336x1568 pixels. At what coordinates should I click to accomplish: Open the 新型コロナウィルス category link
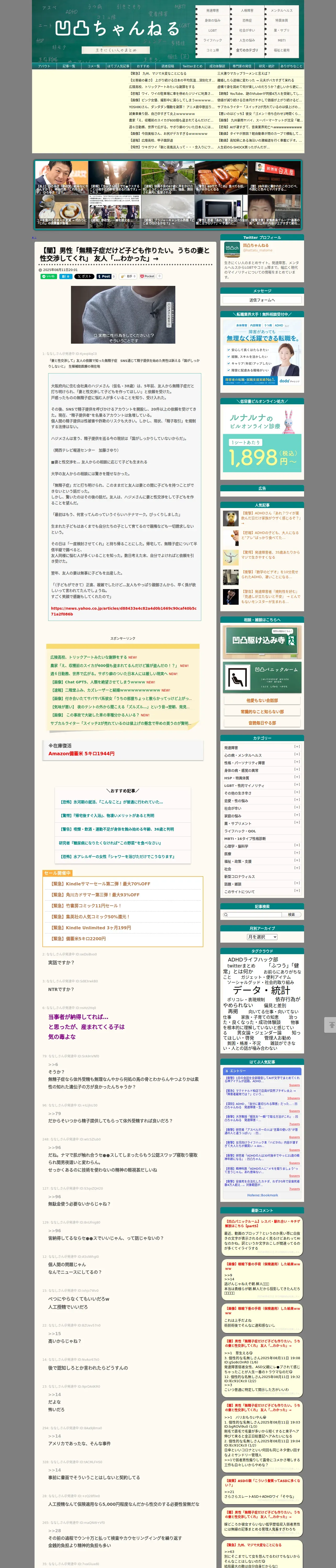click(240, 876)
